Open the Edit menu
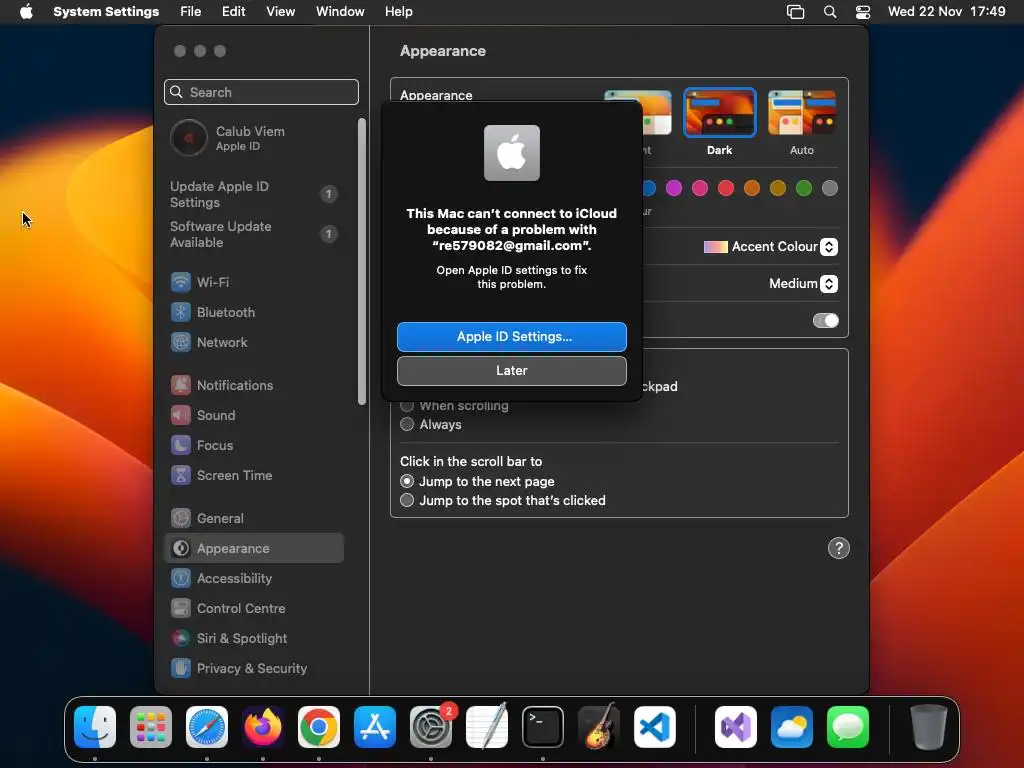Image resolution: width=1024 pixels, height=768 pixels. point(233,12)
